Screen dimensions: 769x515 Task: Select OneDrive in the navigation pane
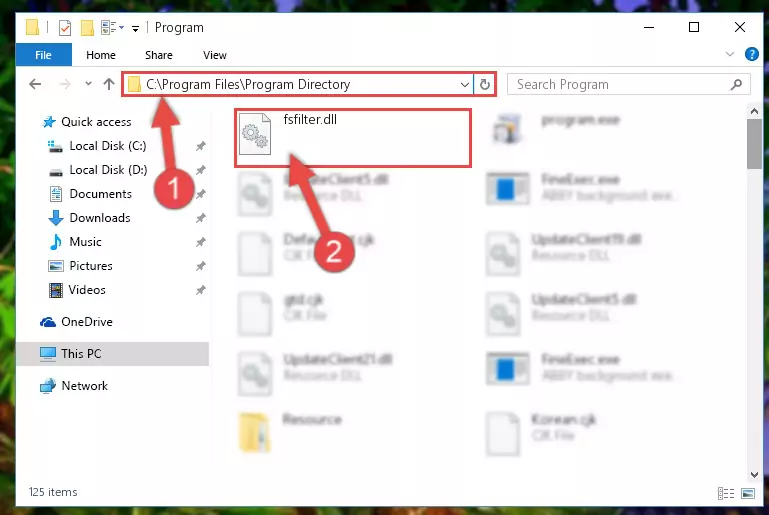point(86,322)
